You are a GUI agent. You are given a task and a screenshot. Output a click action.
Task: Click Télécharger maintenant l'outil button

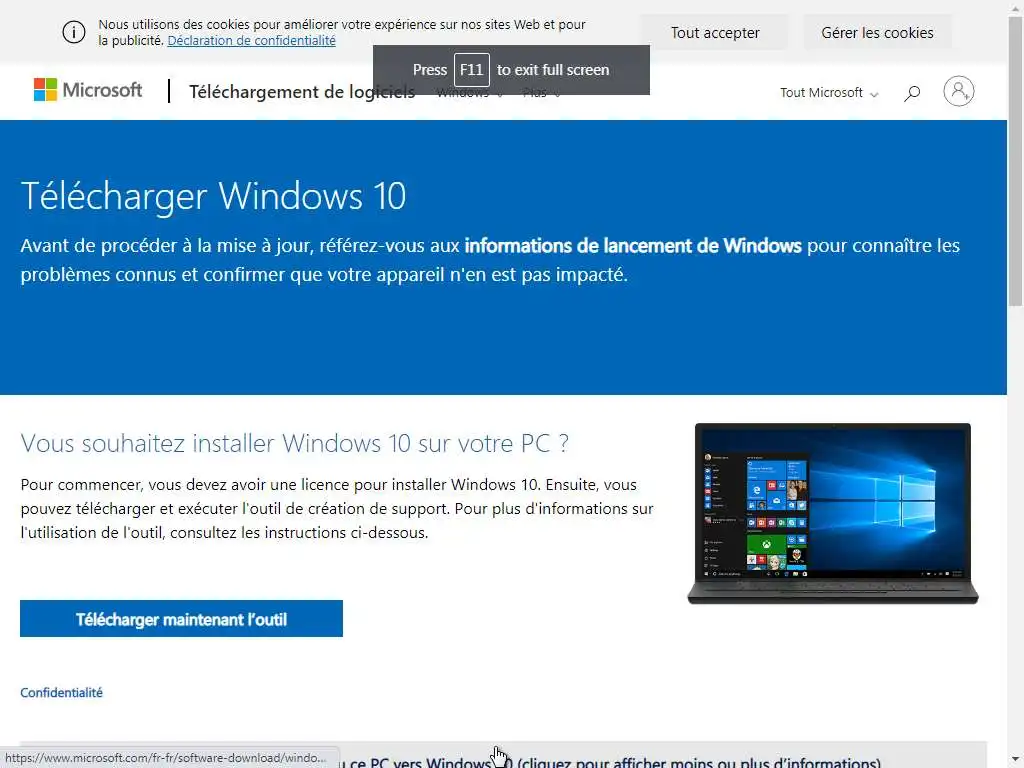(x=182, y=618)
